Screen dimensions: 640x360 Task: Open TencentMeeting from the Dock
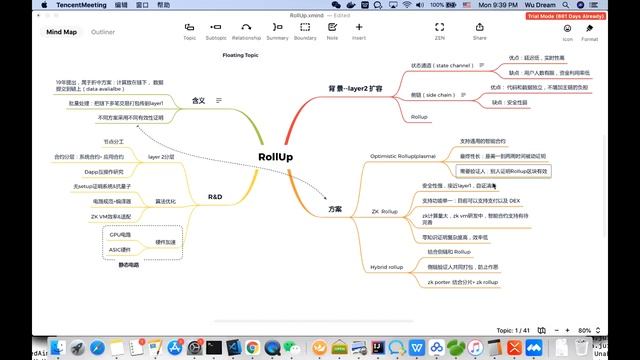(x=534, y=348)
